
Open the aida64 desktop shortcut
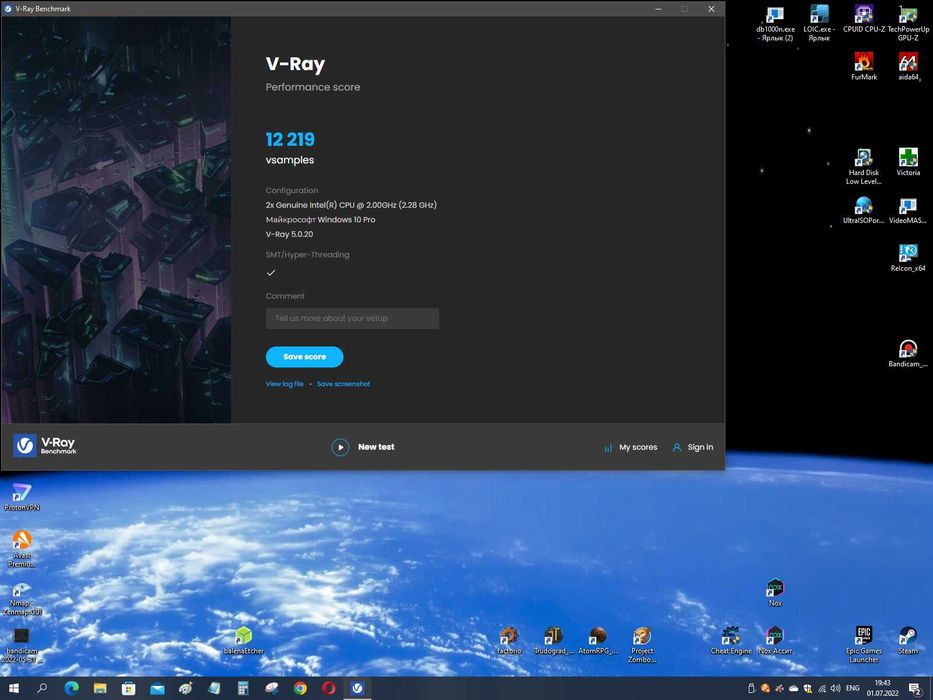(x=908, y=66)
